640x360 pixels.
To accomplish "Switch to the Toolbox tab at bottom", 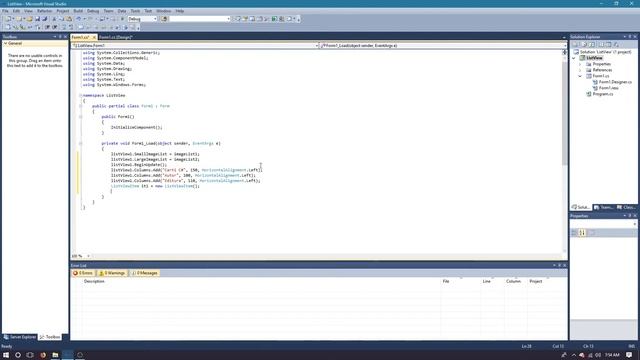I will (50, 337).
